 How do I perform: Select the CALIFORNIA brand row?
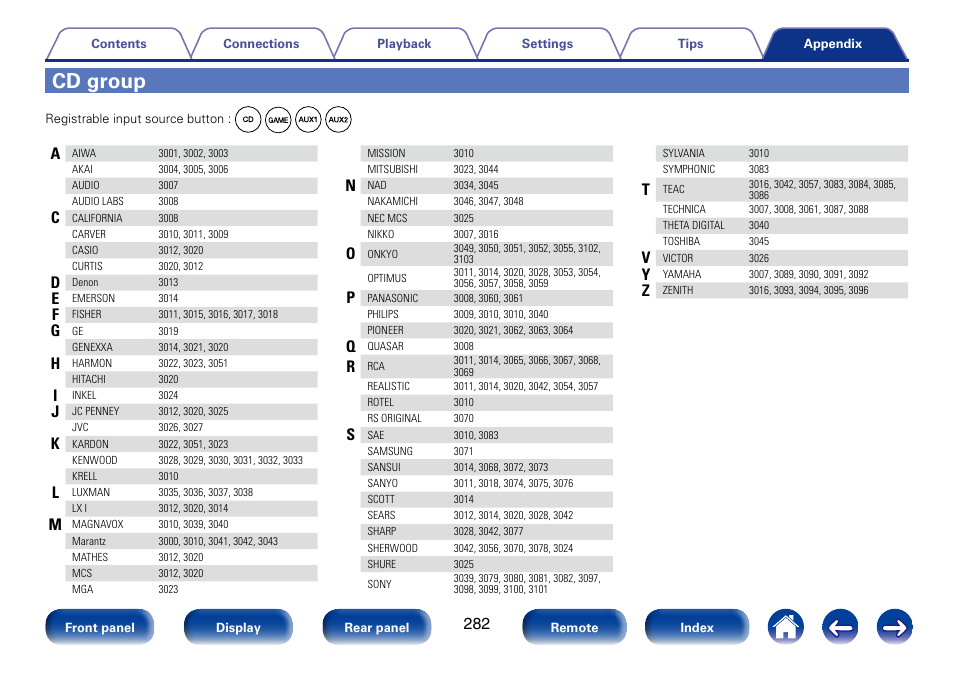191,218
